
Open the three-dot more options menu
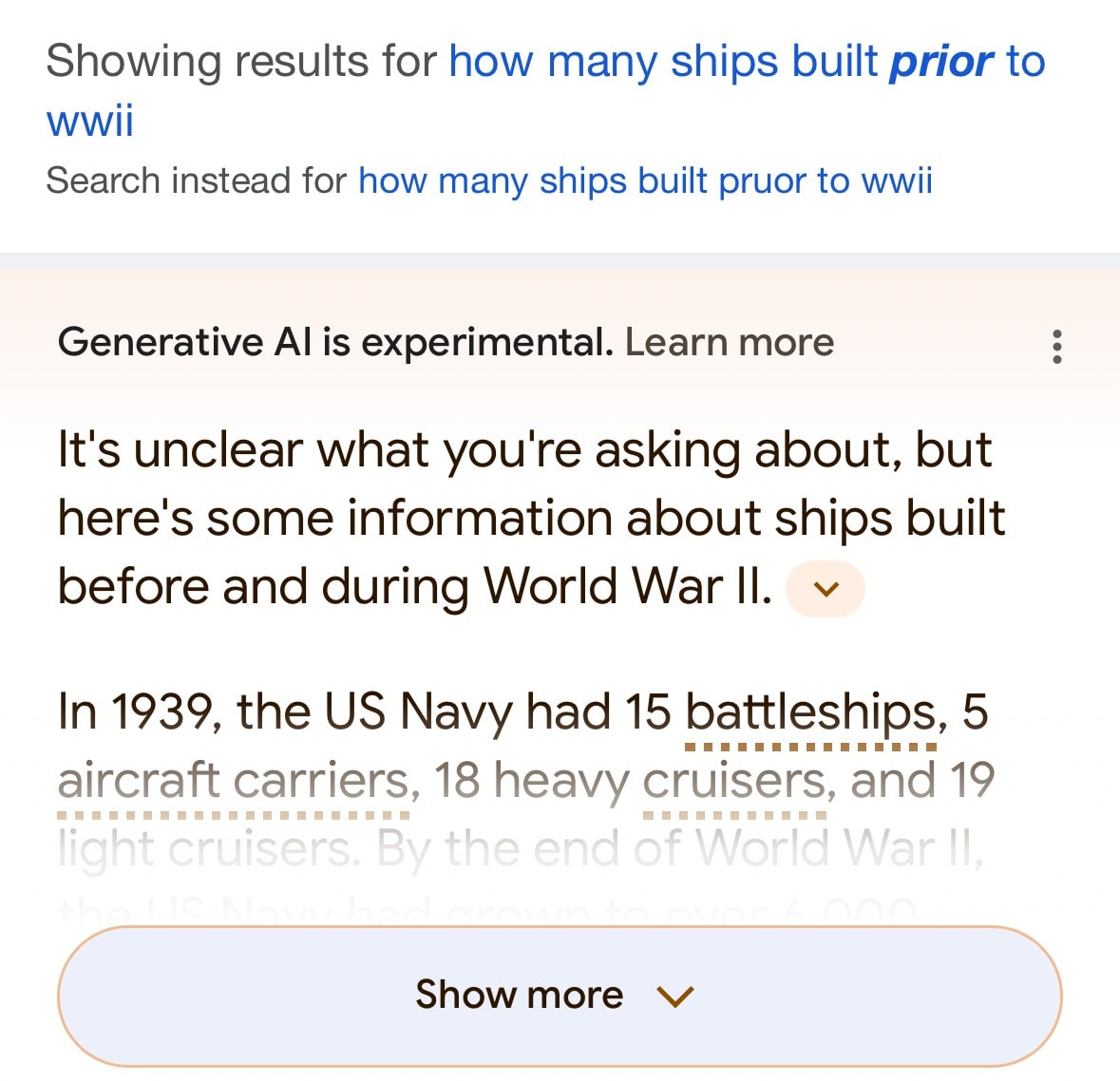point(1056,347)
